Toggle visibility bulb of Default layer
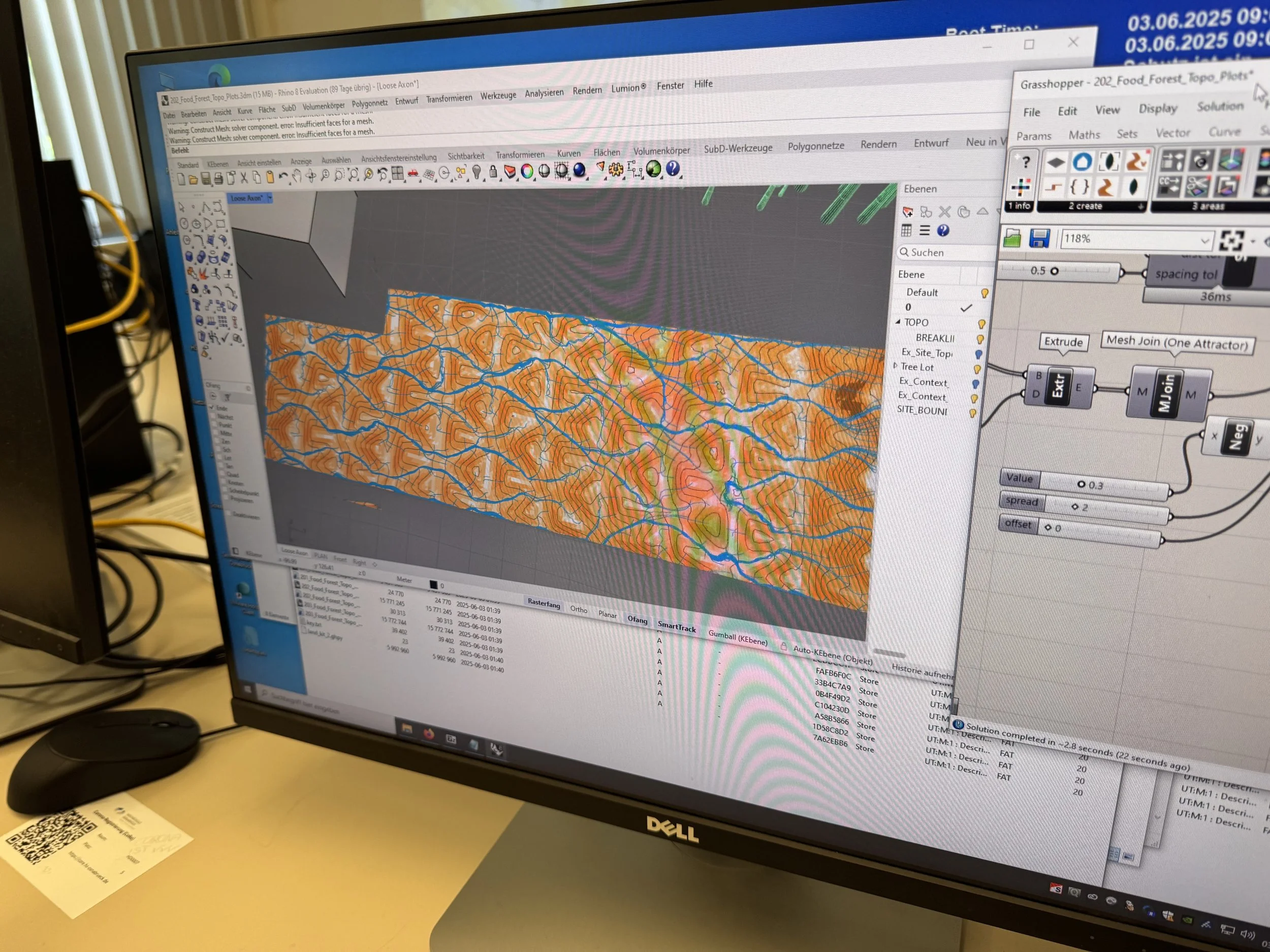Image resolution: width=1270 pixels, height=952 pixels. click(985, 293)
